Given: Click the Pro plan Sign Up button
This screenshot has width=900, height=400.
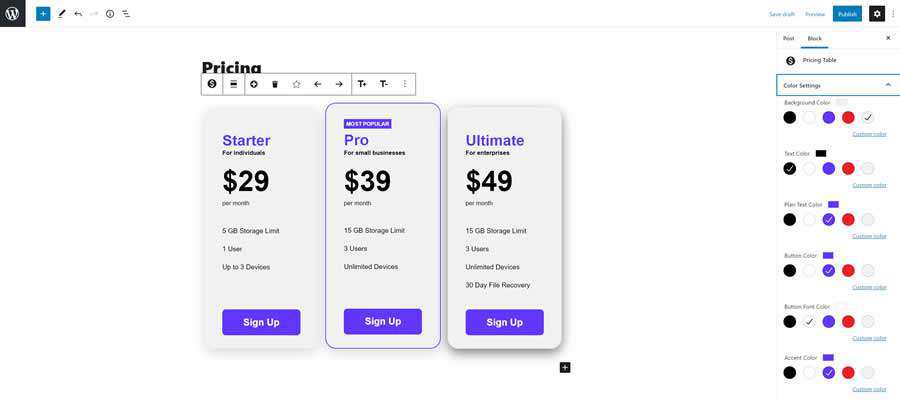Looking at the screenshot, I should (x=383, y=321).
